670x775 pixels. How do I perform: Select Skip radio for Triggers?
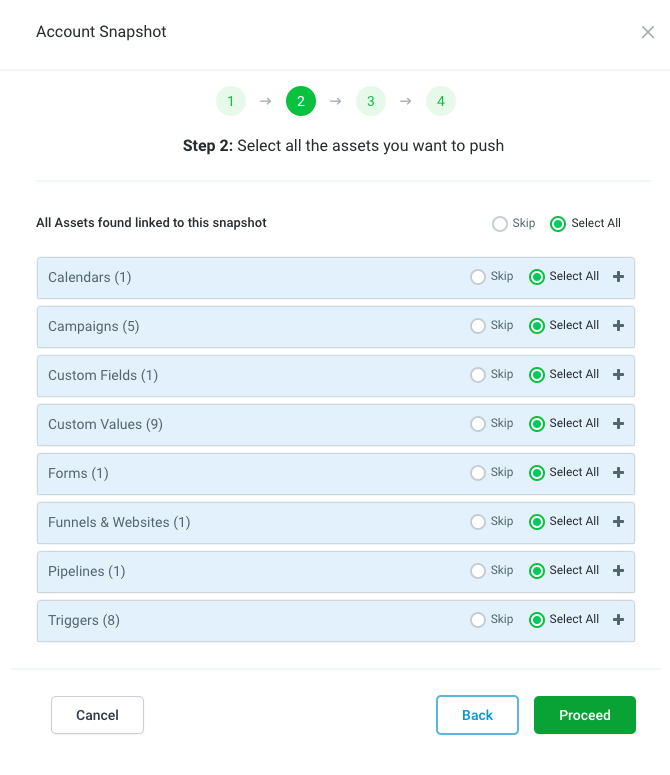click(478, 620)
